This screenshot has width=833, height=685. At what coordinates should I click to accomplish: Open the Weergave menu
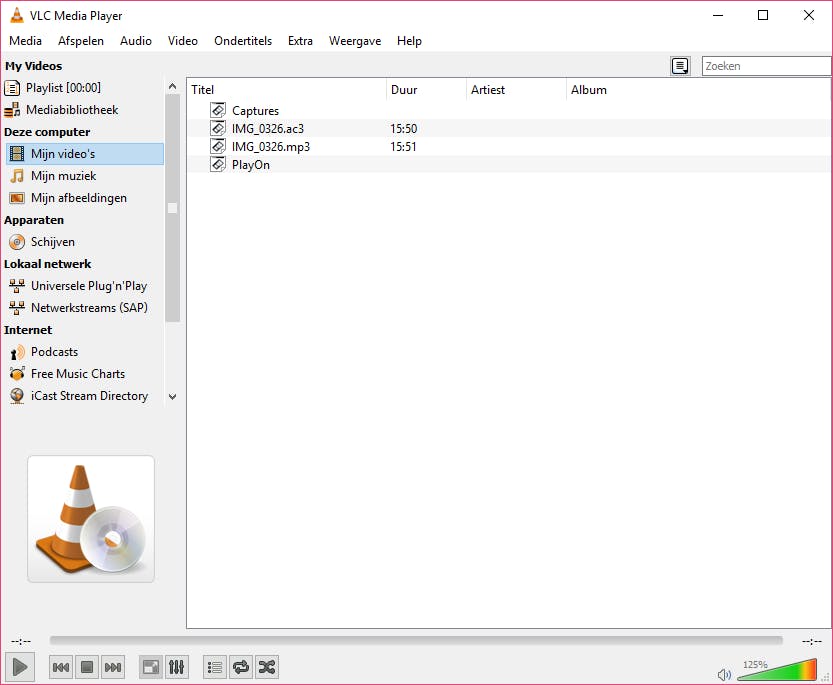(x=355, y=41)
